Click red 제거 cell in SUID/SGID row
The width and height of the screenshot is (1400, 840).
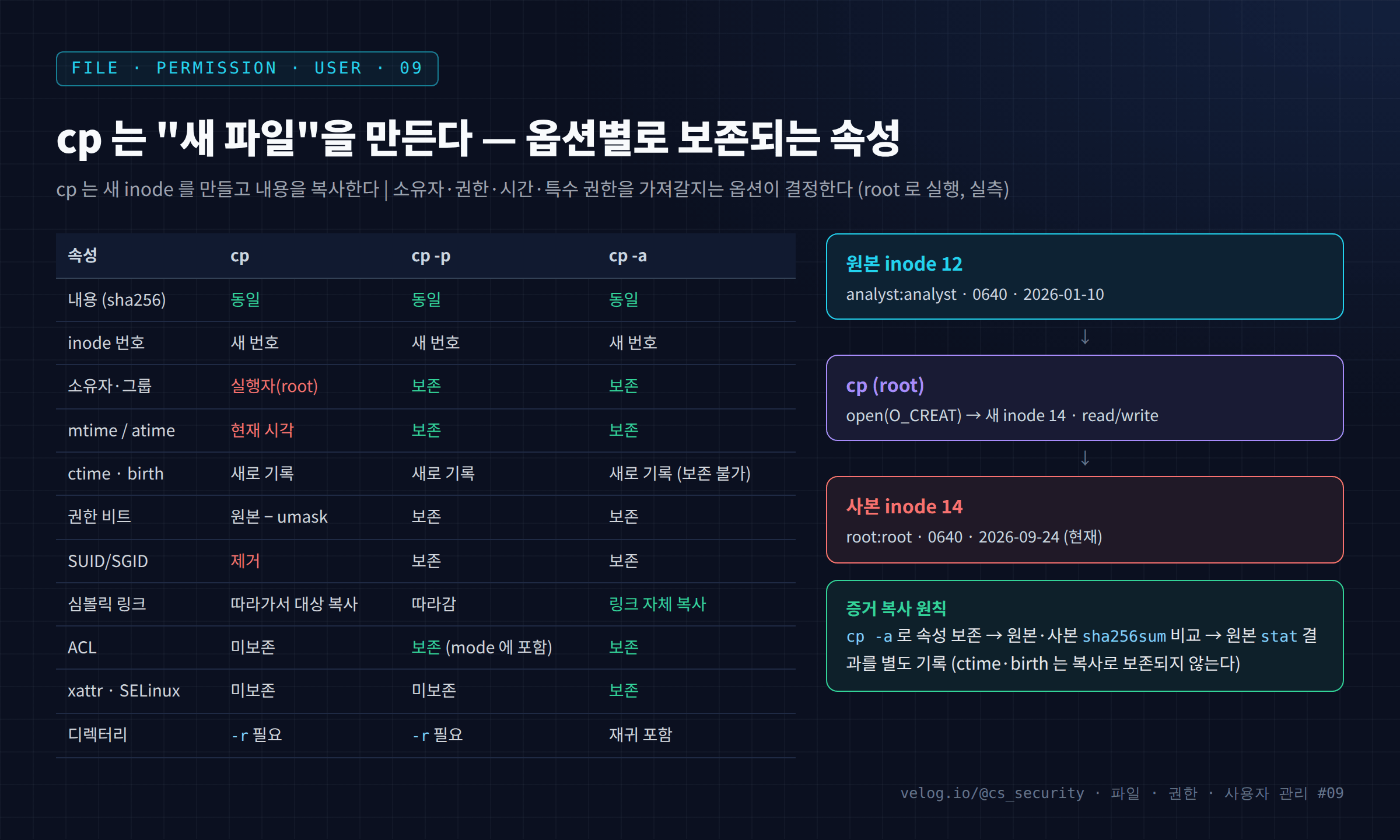pyautogui.click(x=245, y=561)
